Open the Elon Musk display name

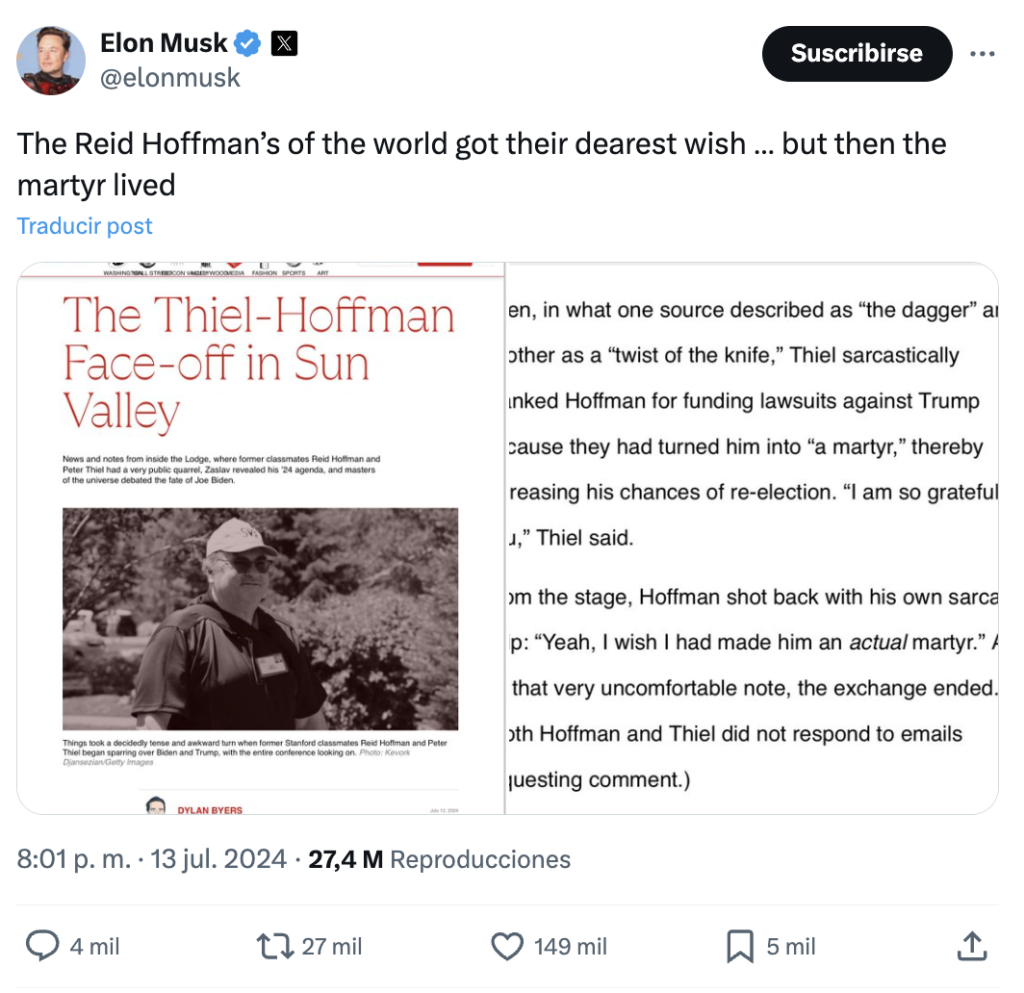(164, 43)
